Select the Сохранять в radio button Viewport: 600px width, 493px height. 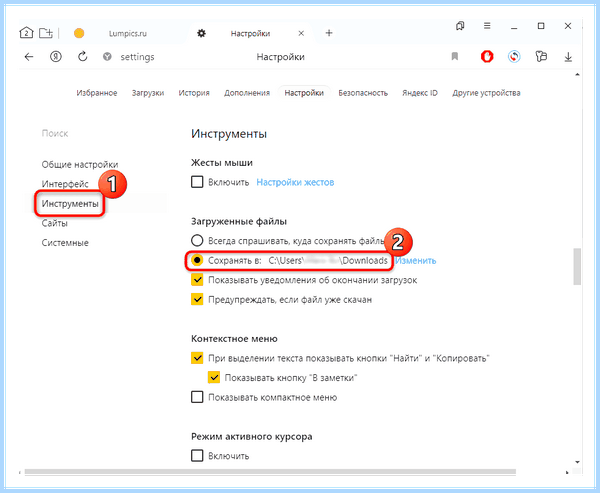[x=197, y=260]
